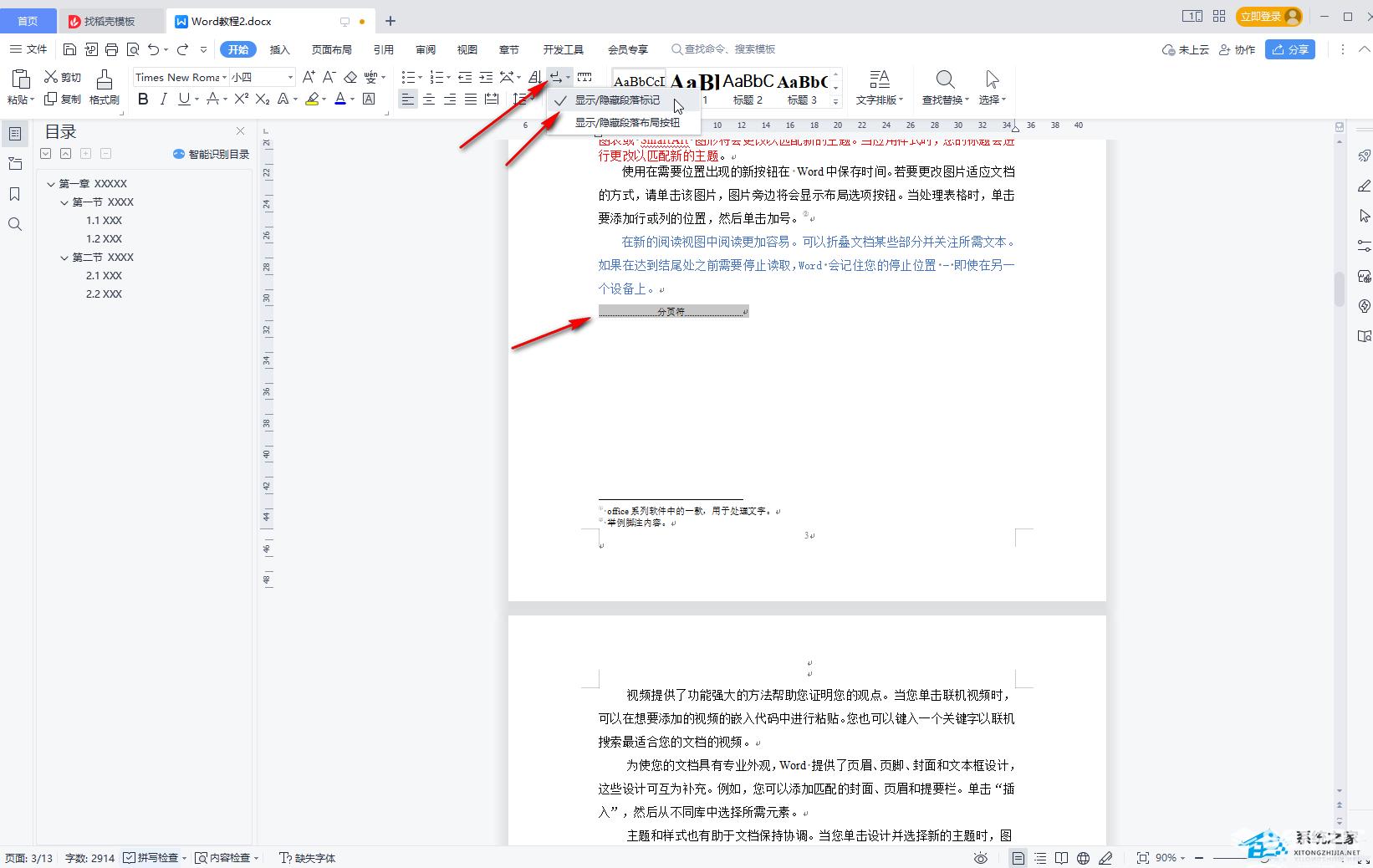Clear formatting with the eraser icon

[x=350, y=77]
